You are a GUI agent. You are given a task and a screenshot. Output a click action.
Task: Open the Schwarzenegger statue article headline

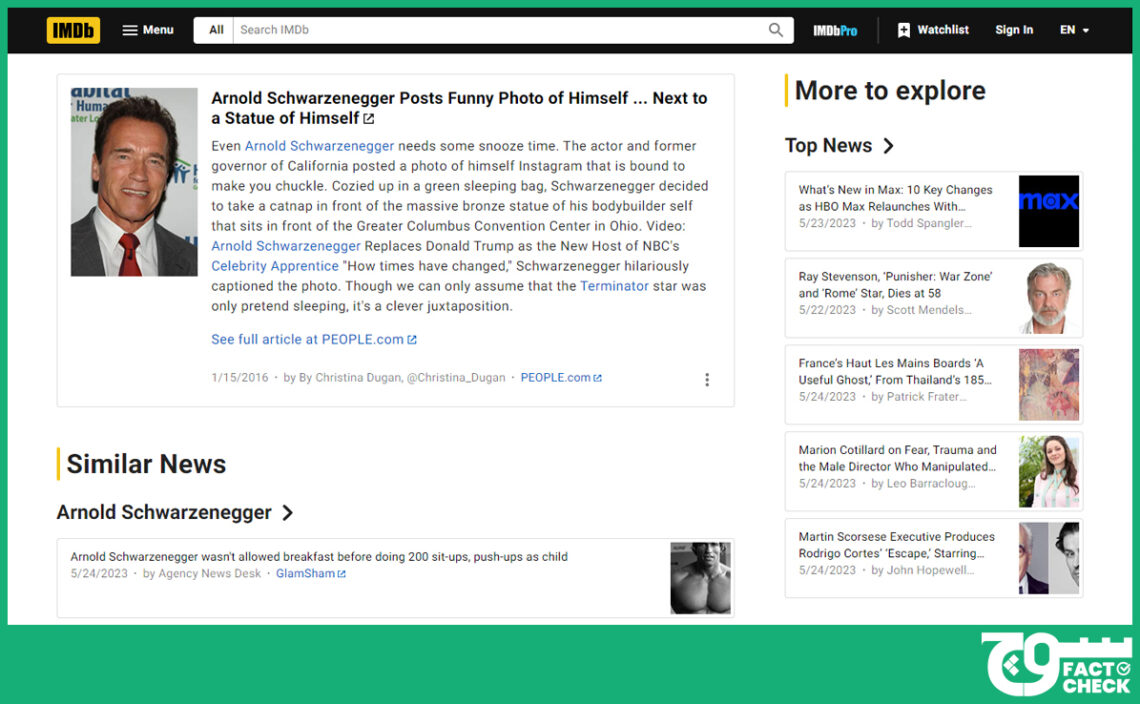(459, 108)
